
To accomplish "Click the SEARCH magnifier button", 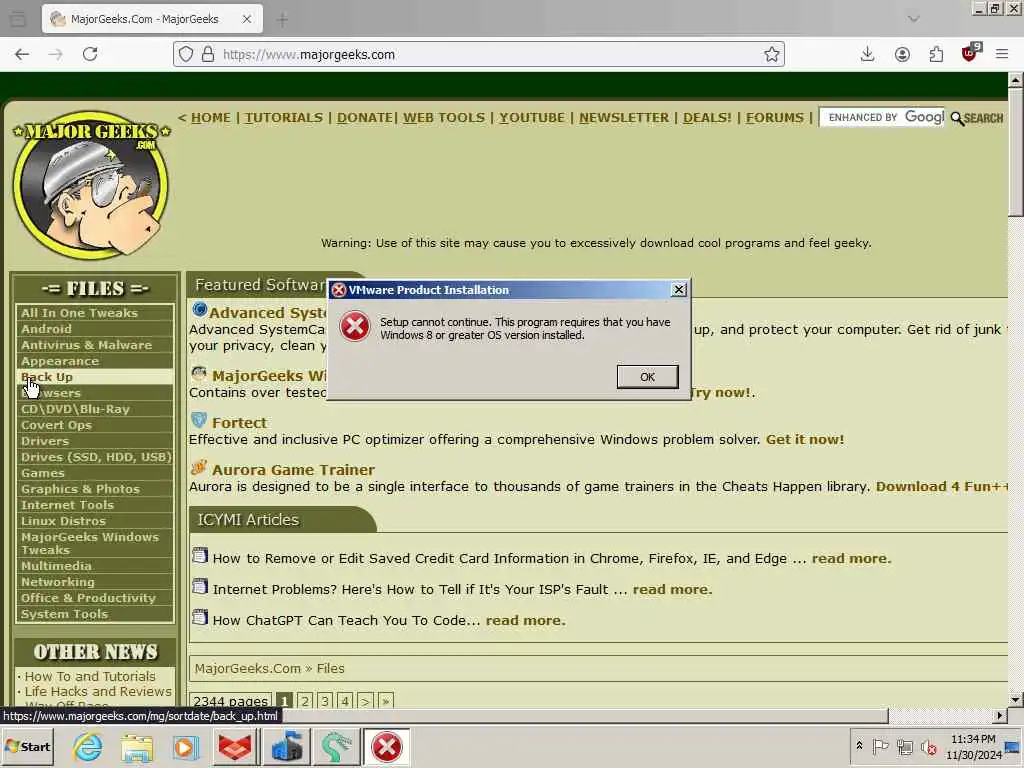I will click(x=977, y=118).
